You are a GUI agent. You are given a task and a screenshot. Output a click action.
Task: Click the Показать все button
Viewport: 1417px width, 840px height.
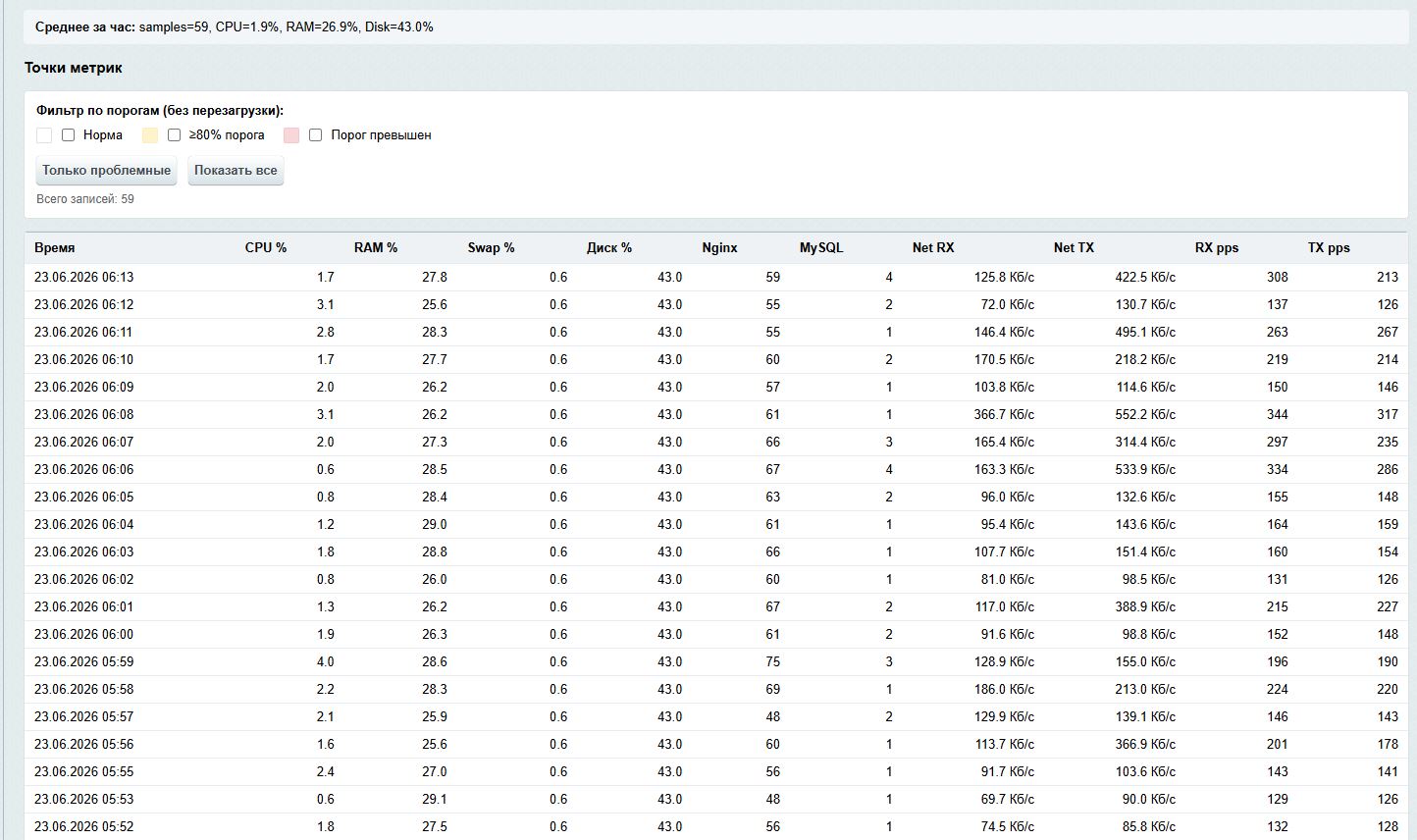click(236, 171)
